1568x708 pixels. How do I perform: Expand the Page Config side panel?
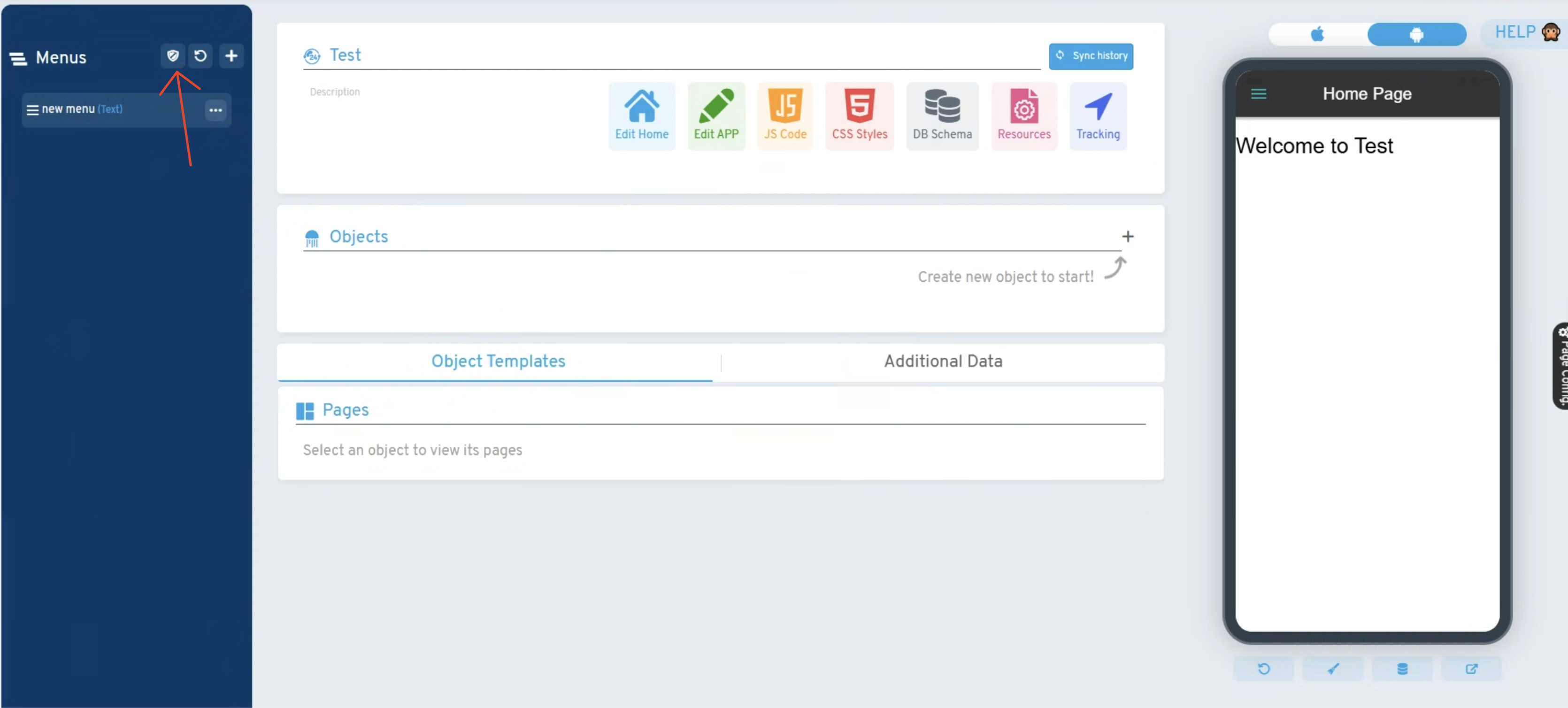[1560, 366]
